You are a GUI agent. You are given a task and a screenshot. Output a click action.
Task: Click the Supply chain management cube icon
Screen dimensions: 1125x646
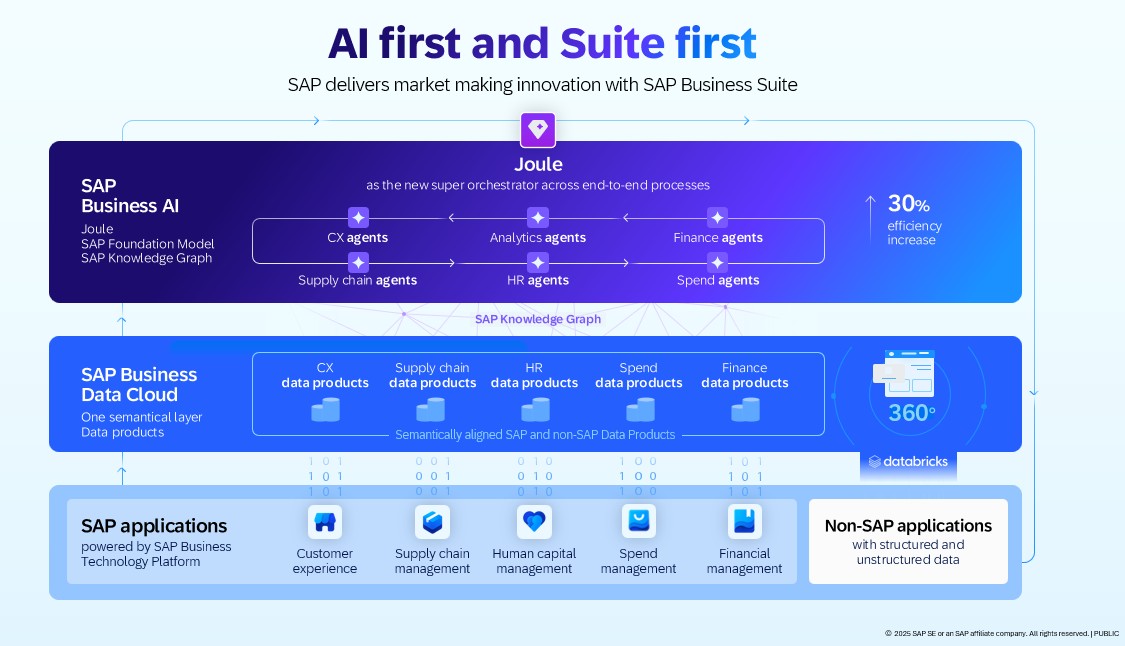click(x=432, y=522)
